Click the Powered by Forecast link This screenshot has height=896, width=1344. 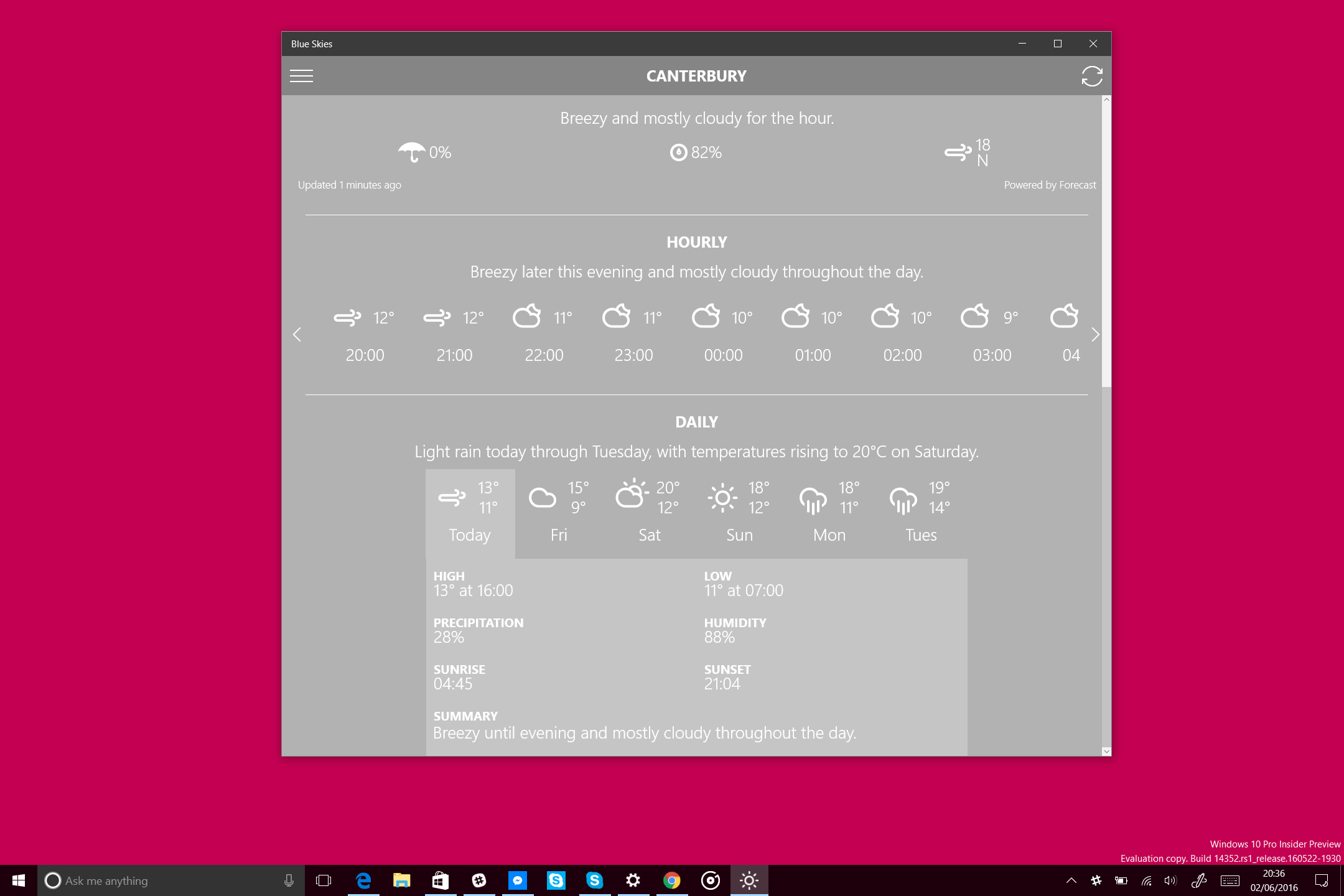pyautogui.click(x=1050, y=185)
